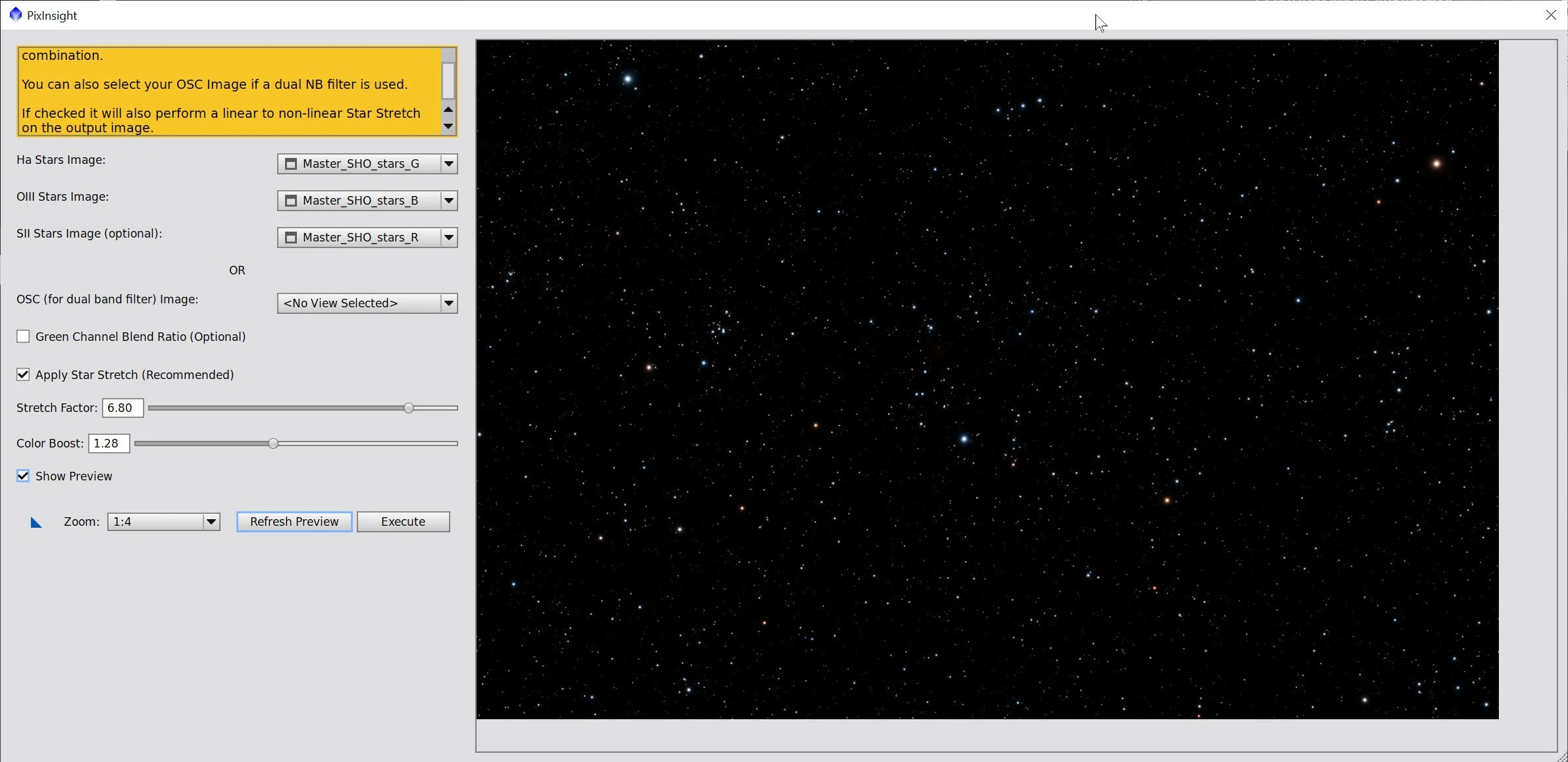The width and height of the screenshot is (1568, 762).
Task: Open OSC dual band image dropdown
Action: pyautogui.click(x=449, y=303)
